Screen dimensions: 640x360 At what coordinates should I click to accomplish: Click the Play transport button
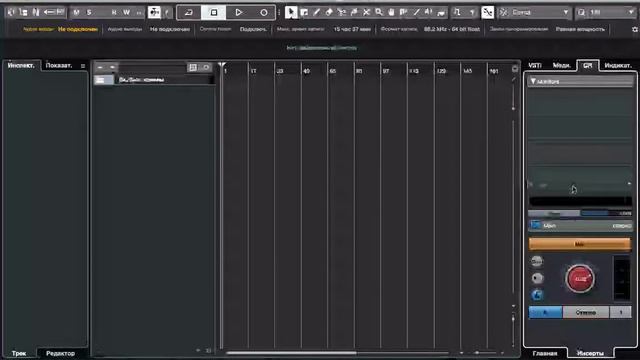click(239, 13)
